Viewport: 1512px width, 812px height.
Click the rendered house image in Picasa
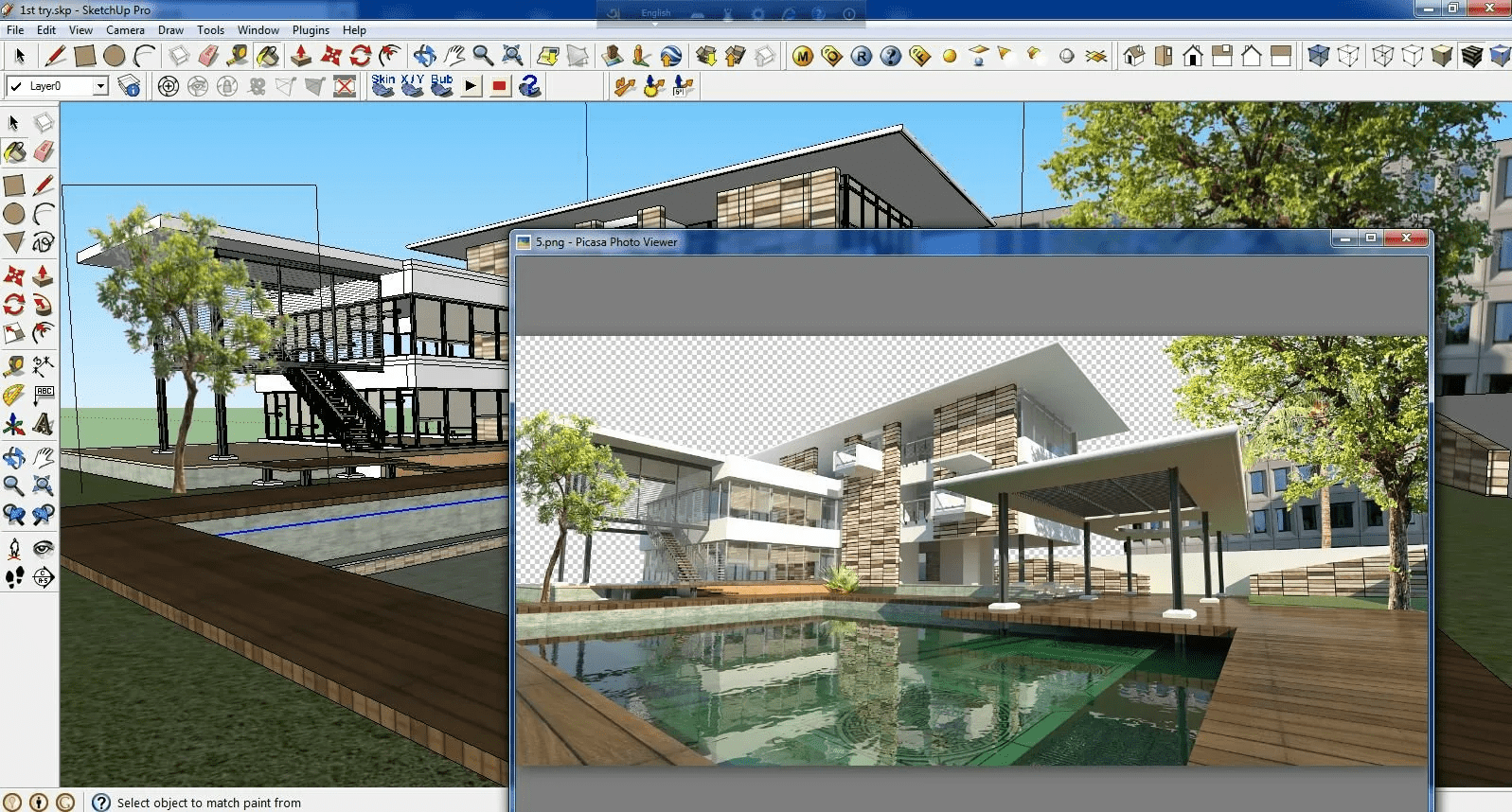point(971,551)
